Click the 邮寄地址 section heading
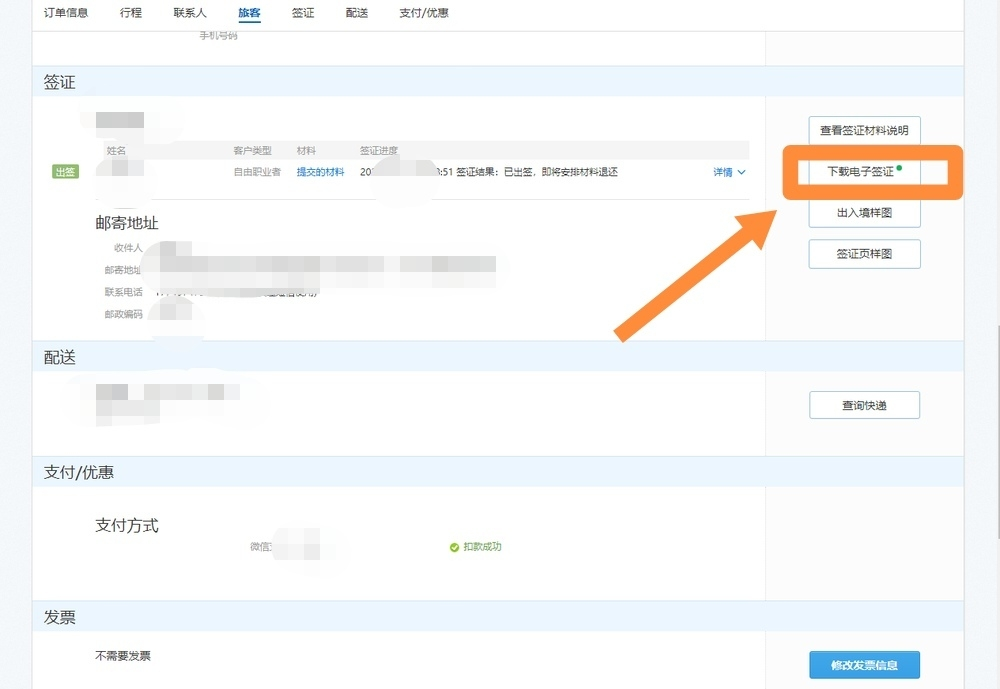Viewport: 1000px width, 689px height. pyautogui.click(x=127, y=223)
